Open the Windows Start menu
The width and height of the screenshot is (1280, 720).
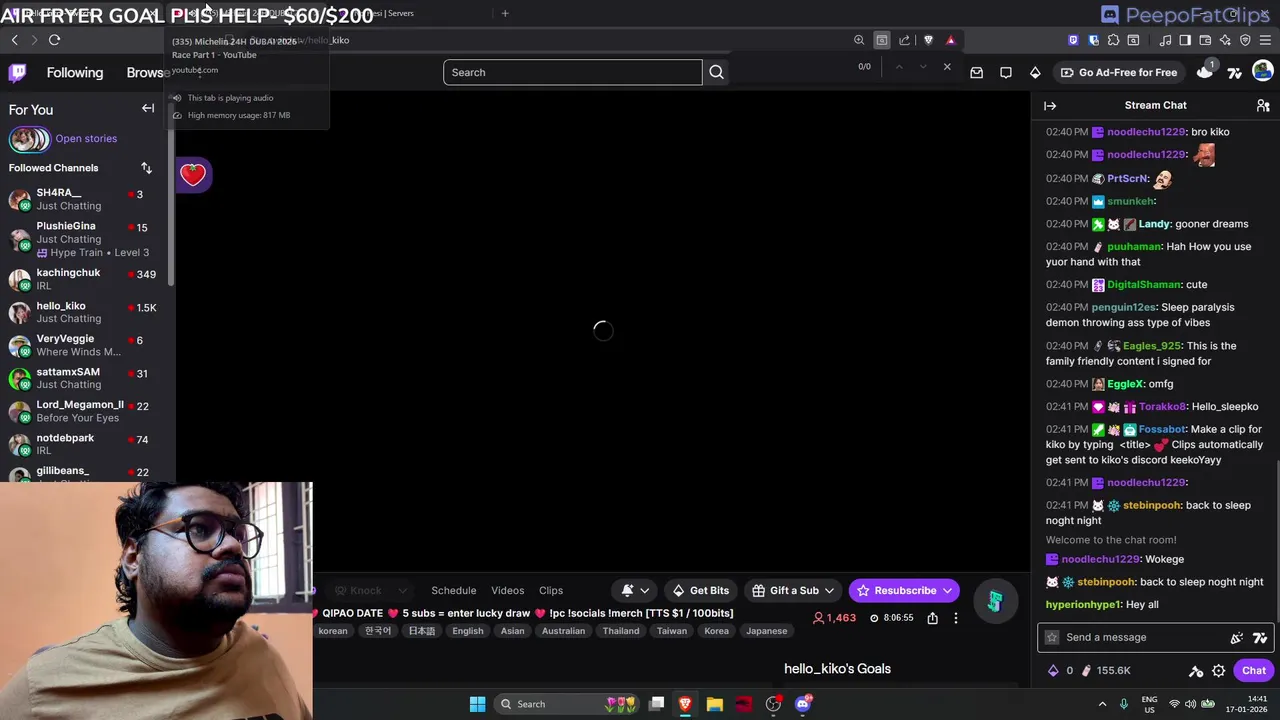click(477, 704)
